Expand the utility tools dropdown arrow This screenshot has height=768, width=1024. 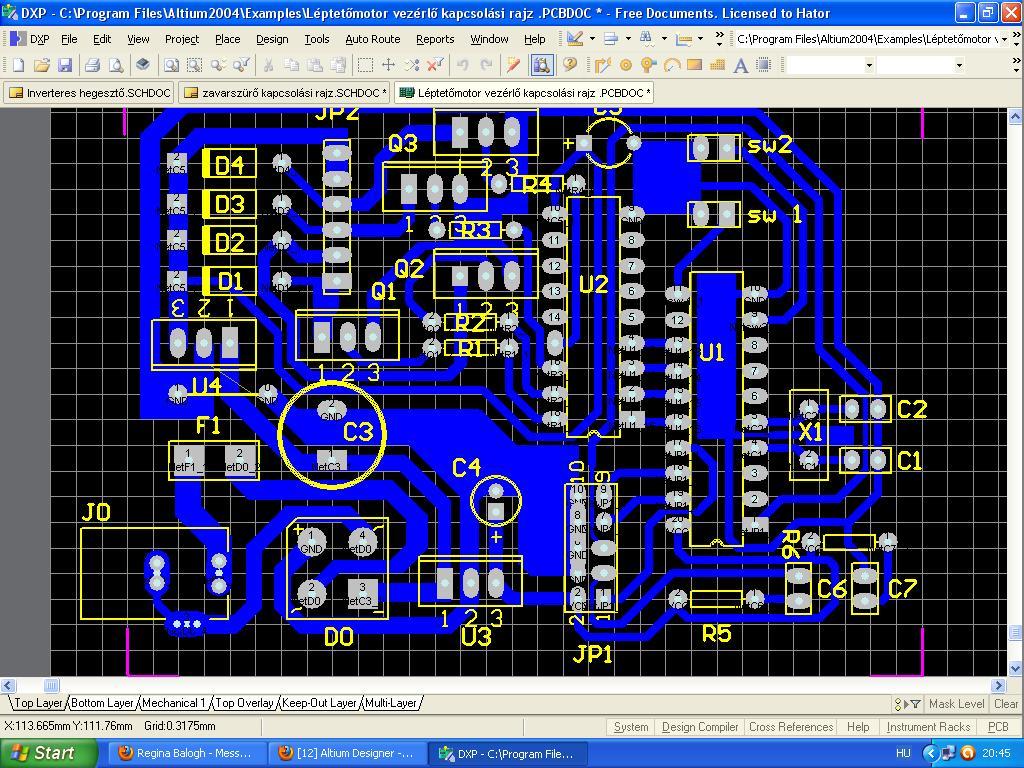pos(592,39)
